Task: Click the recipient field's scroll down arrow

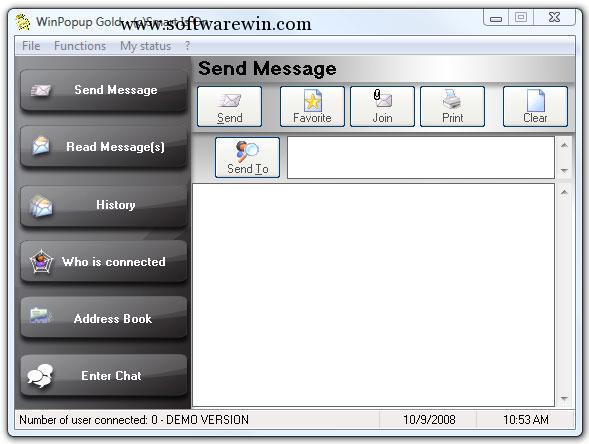Action: tap(564, 171)
